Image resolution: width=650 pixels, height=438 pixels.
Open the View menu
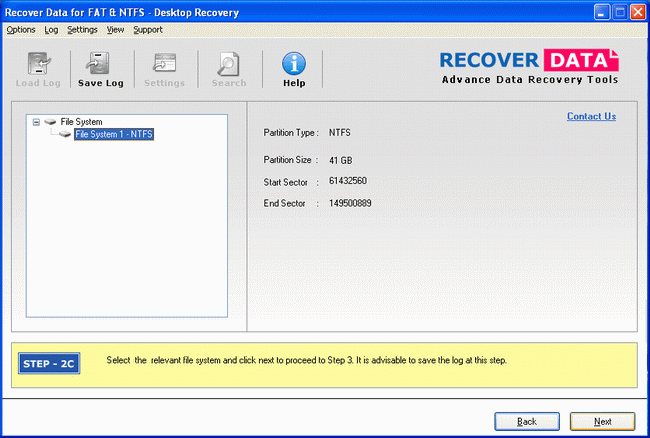[115, 30]
